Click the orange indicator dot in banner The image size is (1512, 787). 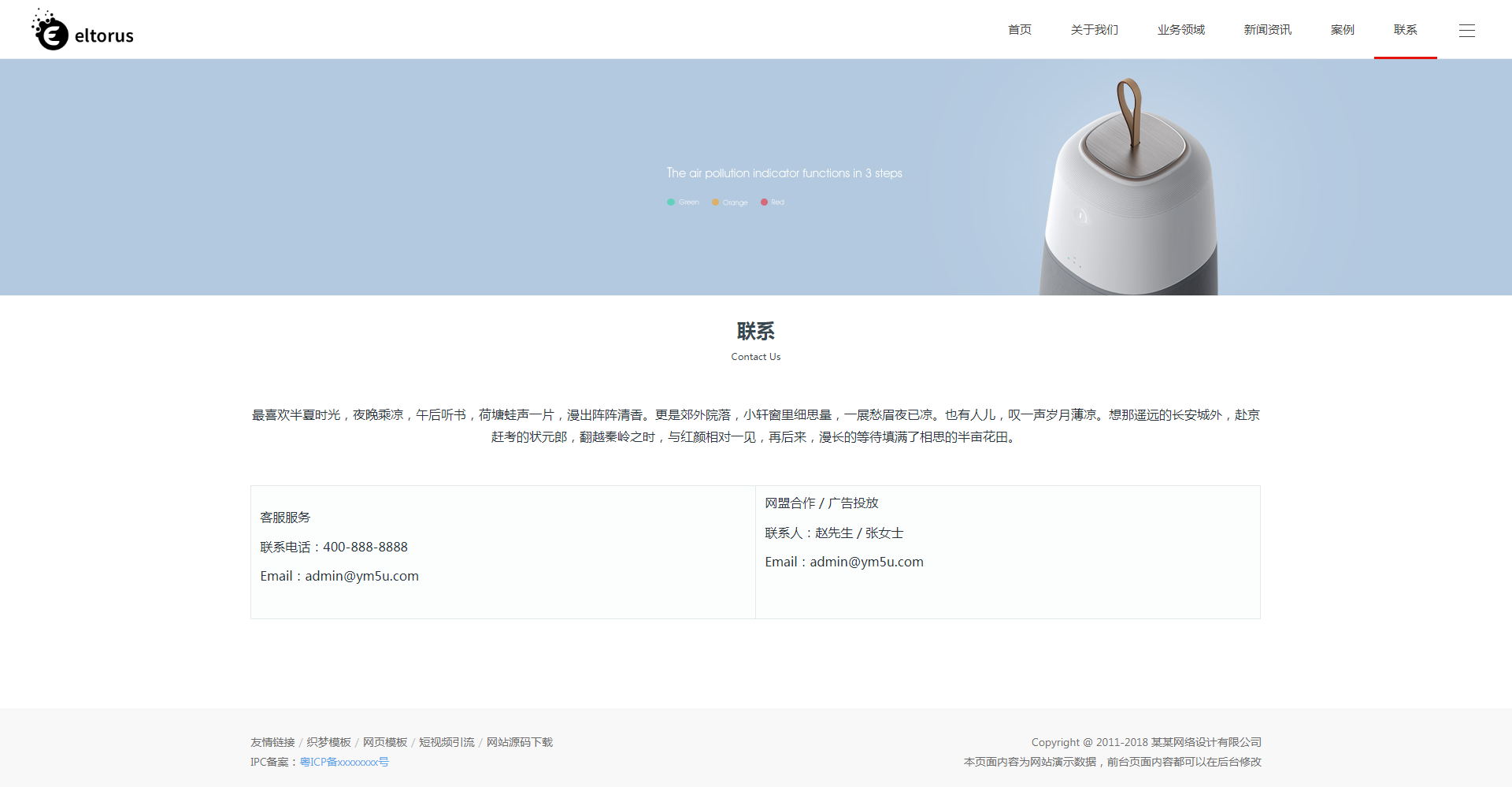[x=715, y=202]
